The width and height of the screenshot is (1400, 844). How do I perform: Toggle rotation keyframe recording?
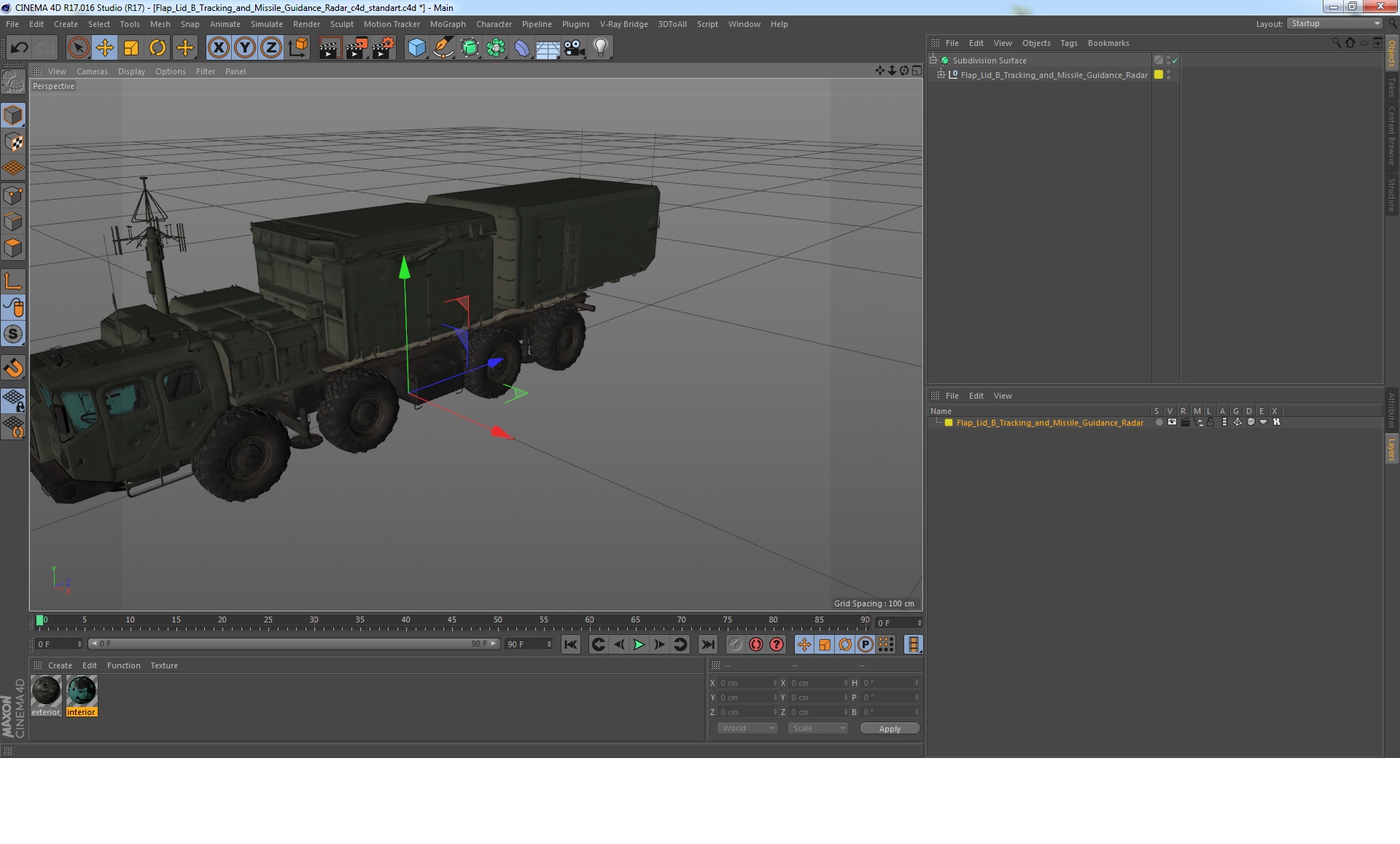pyautogui.click(x=844, y=644)
